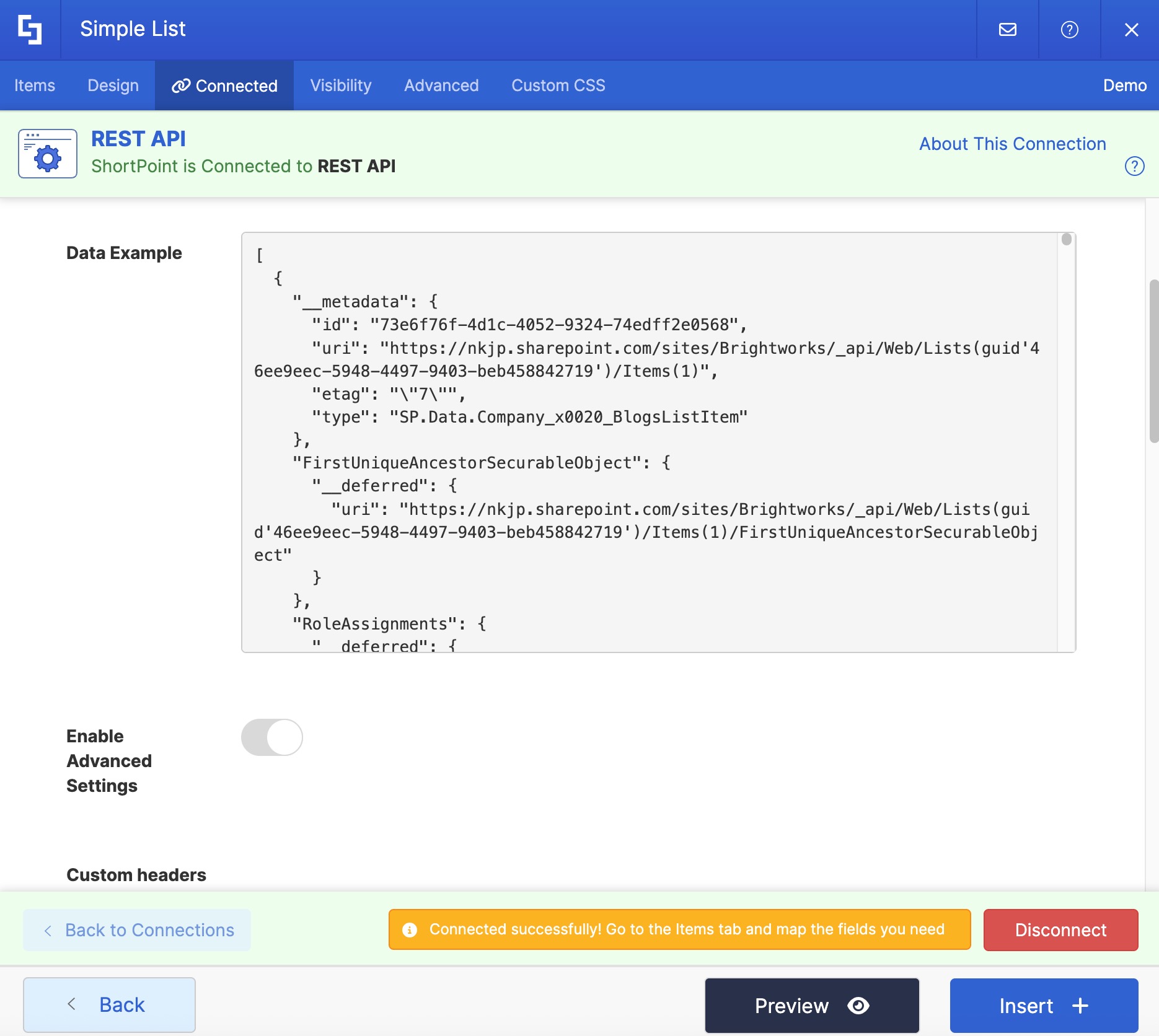This screenshot has height=1036, width=1159.
Task: Click the help icon below About This Connection
Action: coord(1135,166)
